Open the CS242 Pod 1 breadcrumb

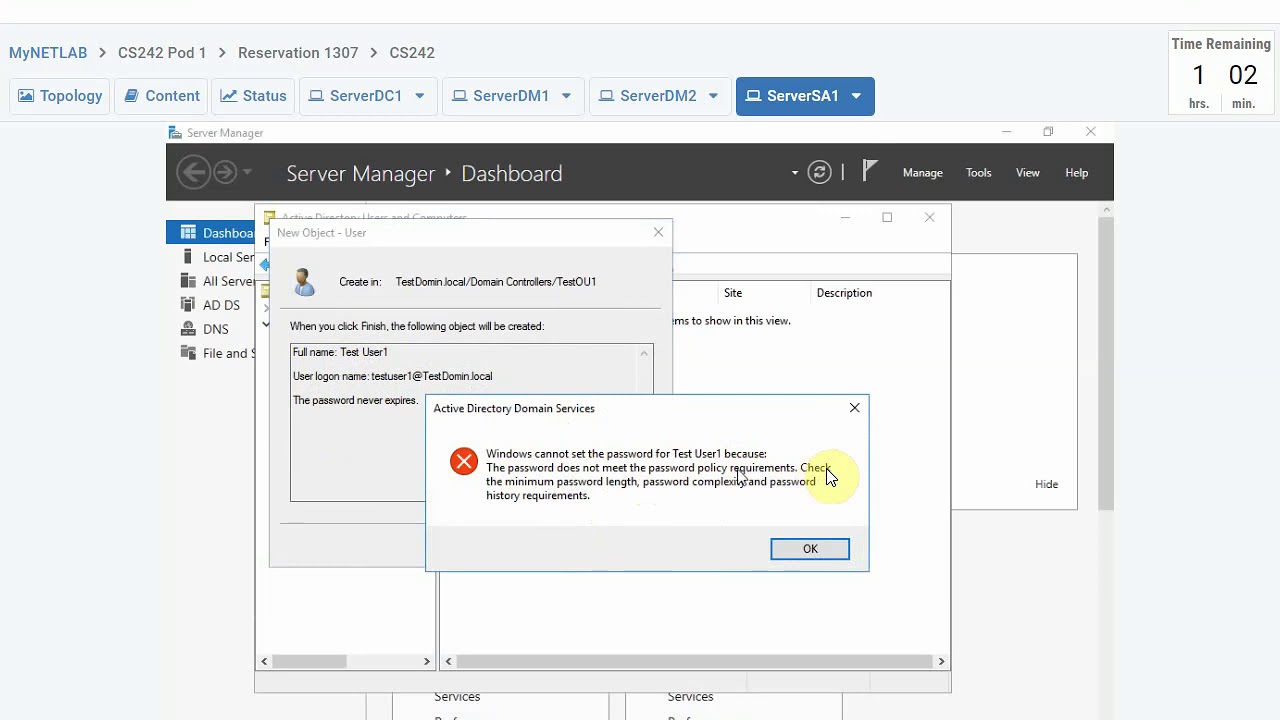coord(162,53)
